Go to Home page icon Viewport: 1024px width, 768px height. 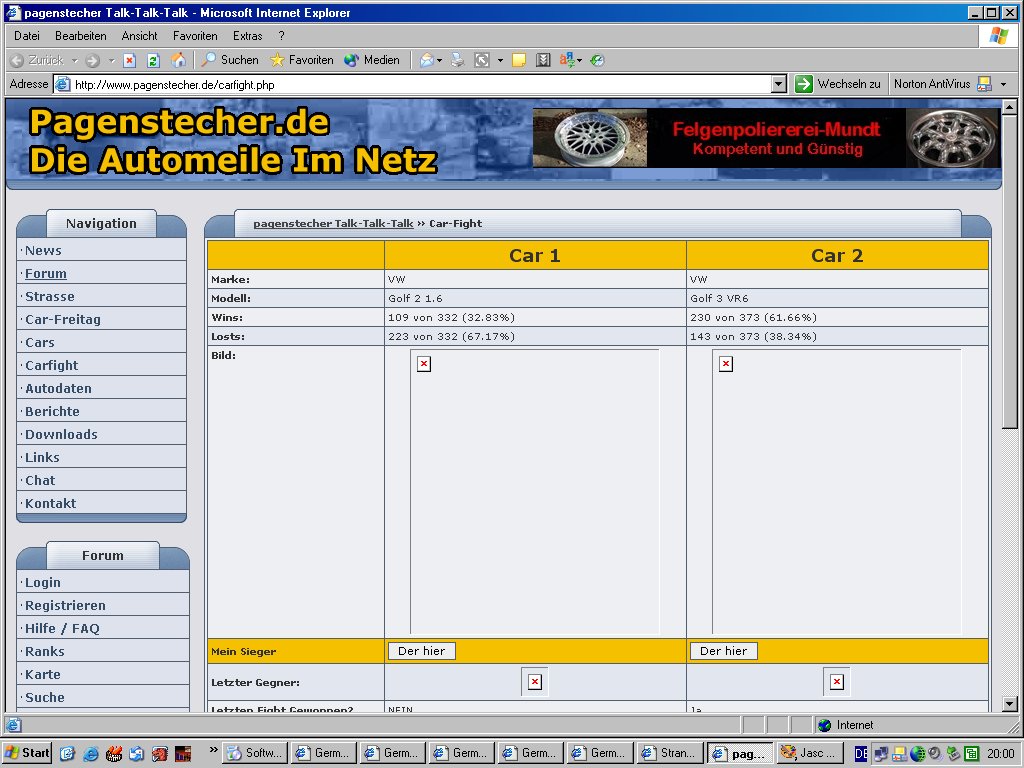[x=178, y=61]
